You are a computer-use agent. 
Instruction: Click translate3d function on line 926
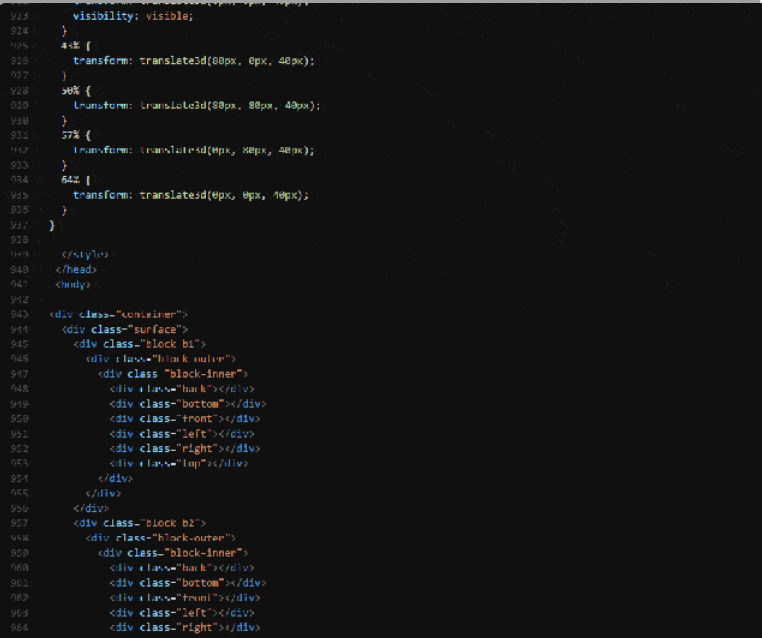[172, 61]
